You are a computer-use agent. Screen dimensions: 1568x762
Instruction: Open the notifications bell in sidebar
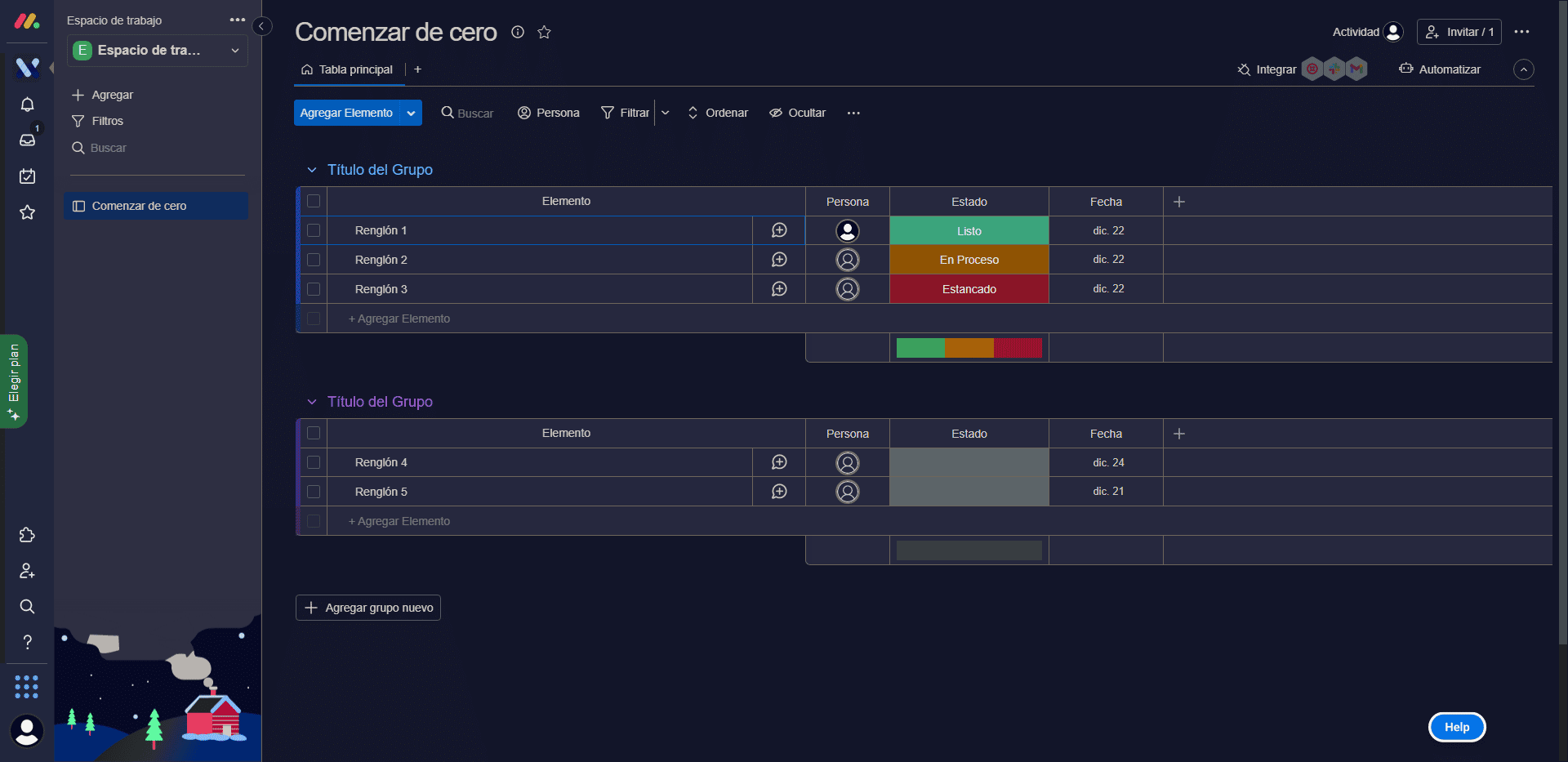(x=27, y=105)
